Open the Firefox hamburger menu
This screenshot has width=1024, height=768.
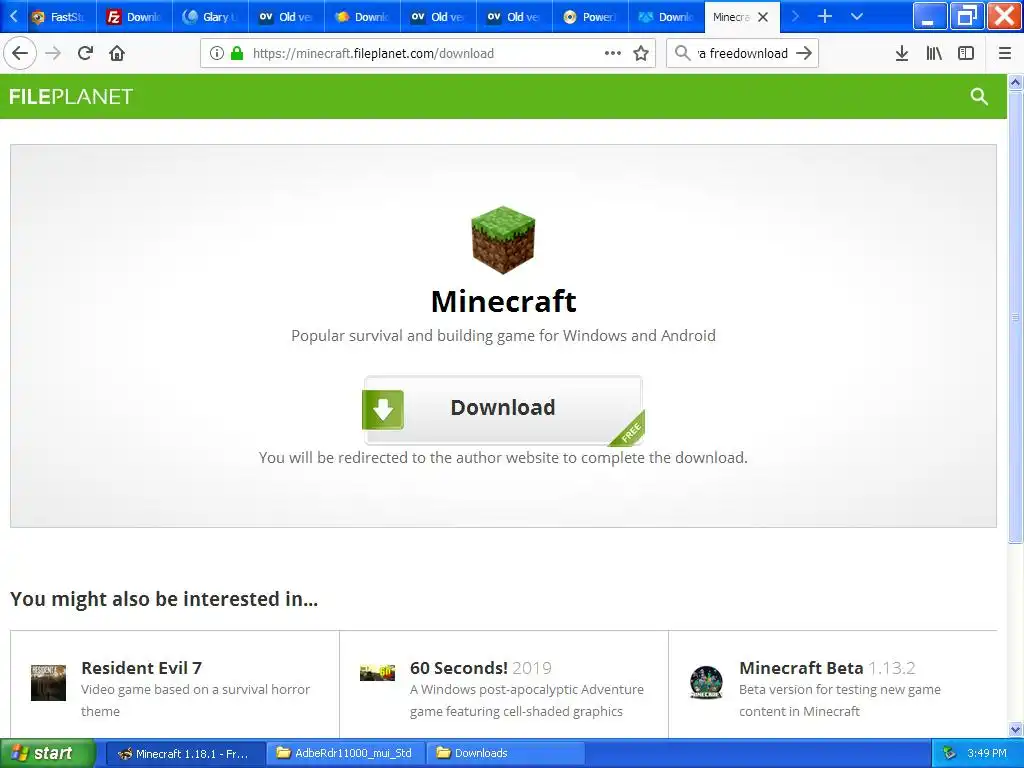[1005, 53]
